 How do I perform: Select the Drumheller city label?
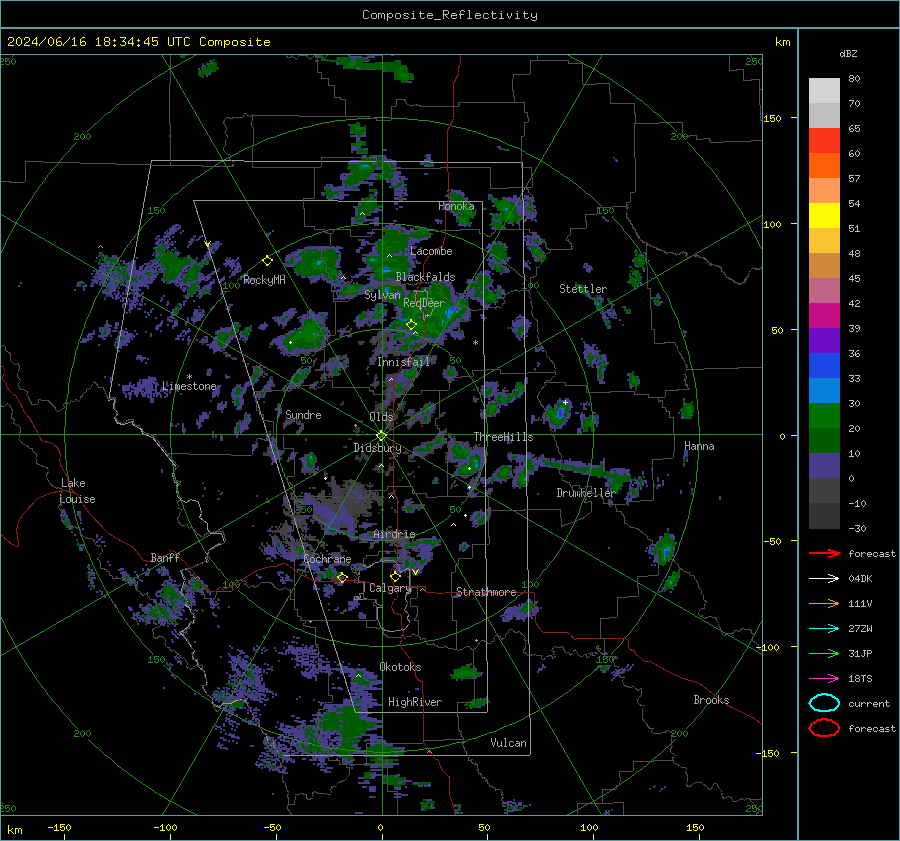pos(585,493)
